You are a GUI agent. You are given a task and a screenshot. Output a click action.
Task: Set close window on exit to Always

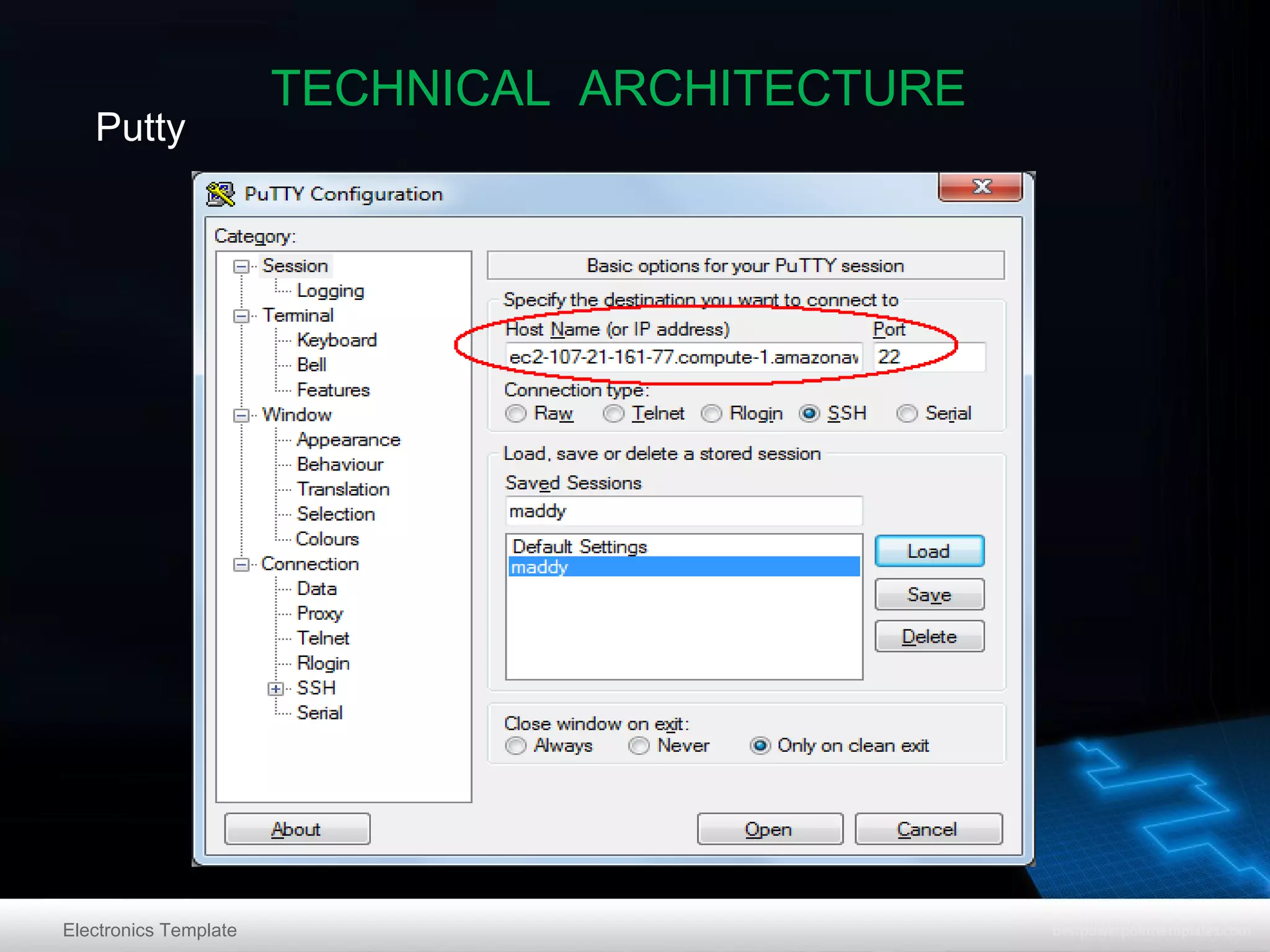click(515, 746)
